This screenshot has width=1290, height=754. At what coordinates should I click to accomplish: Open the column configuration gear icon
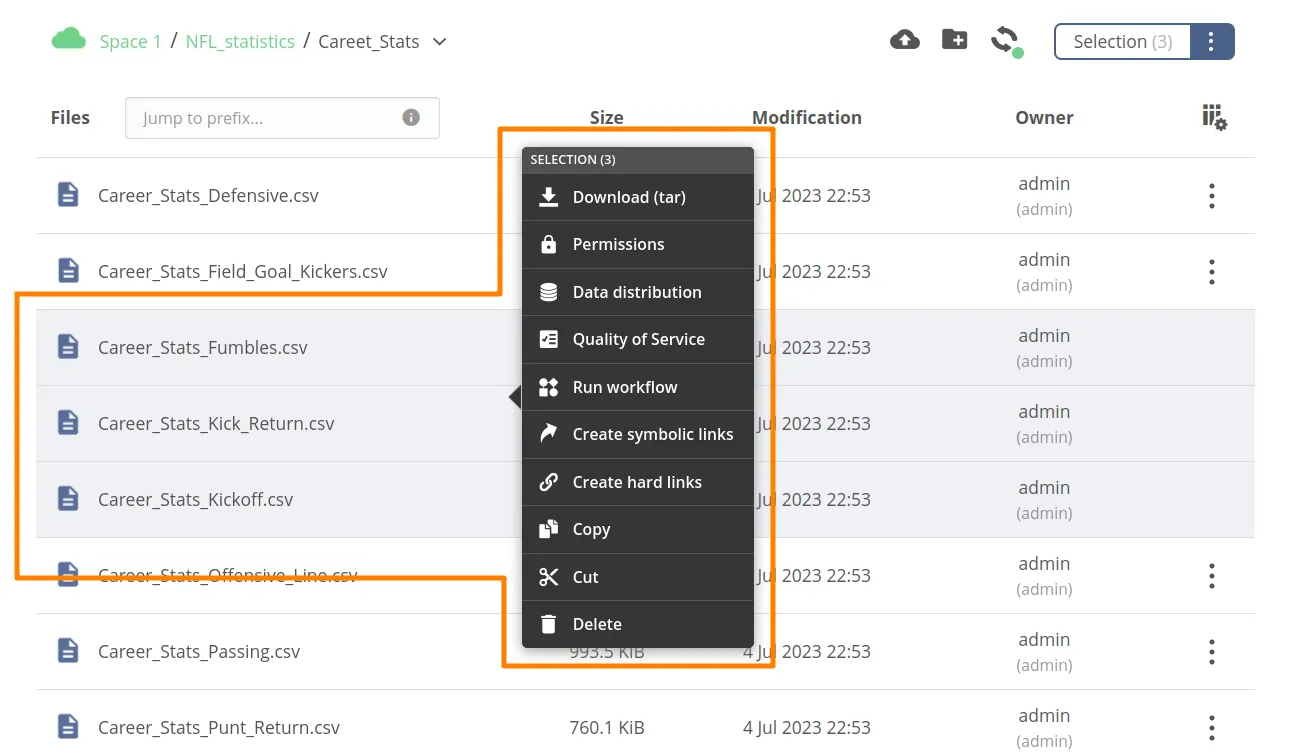1212,117
